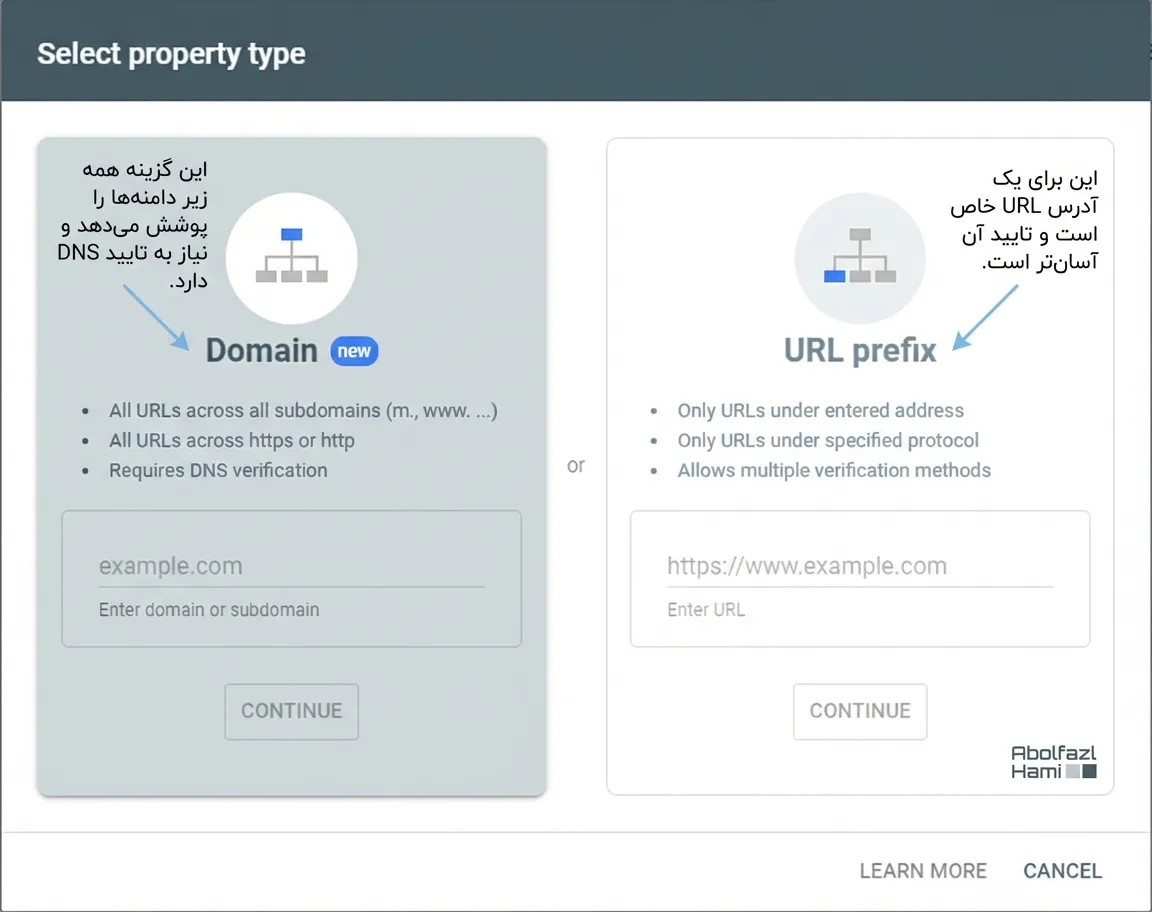Focus the https://www.example.com URL input field
Image resolution: width=1152 pixels, height=912 pixels.
[859, 566]
